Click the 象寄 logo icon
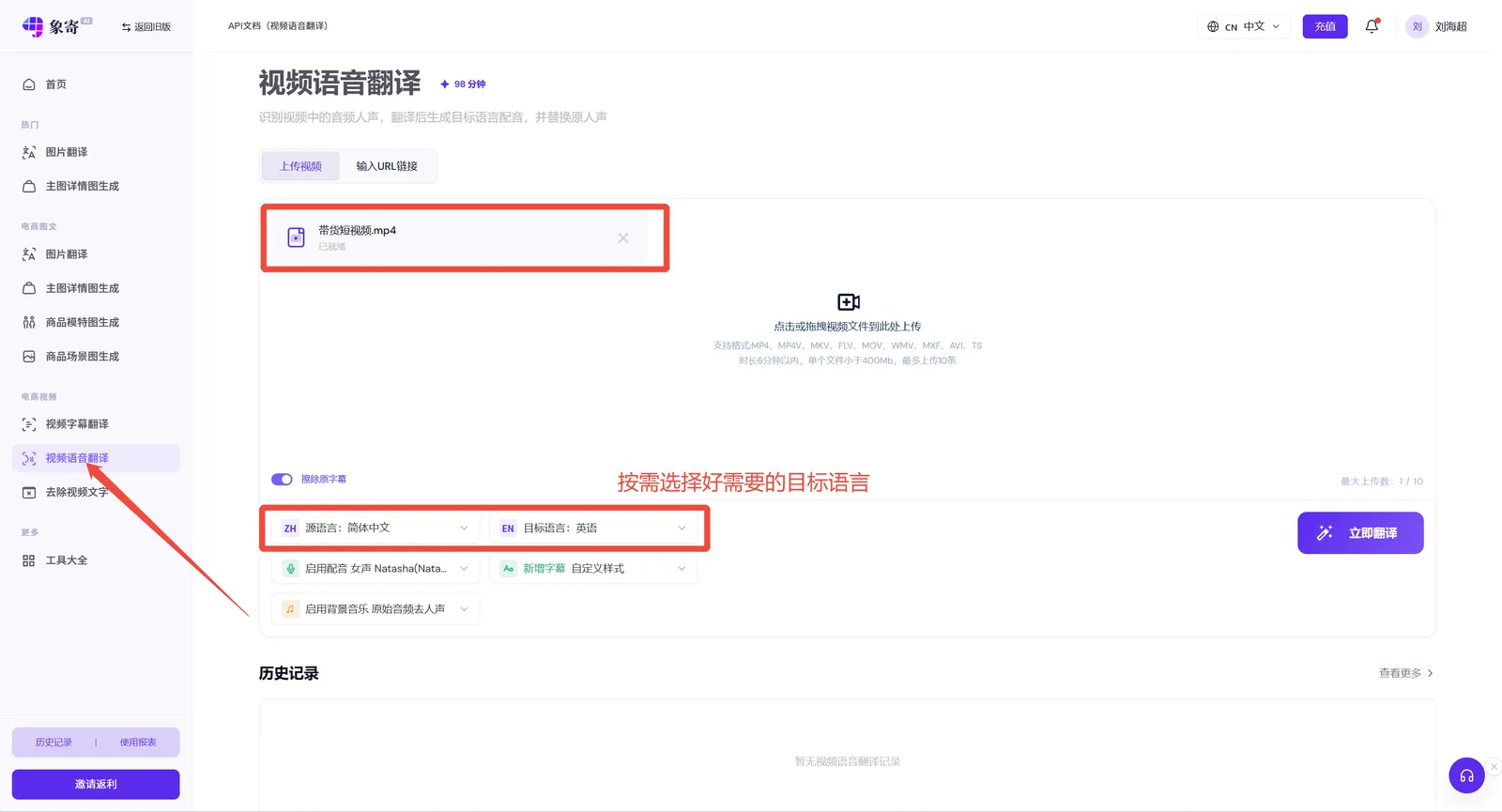Viewport: 1502px width, 812px height. point(33,26)
